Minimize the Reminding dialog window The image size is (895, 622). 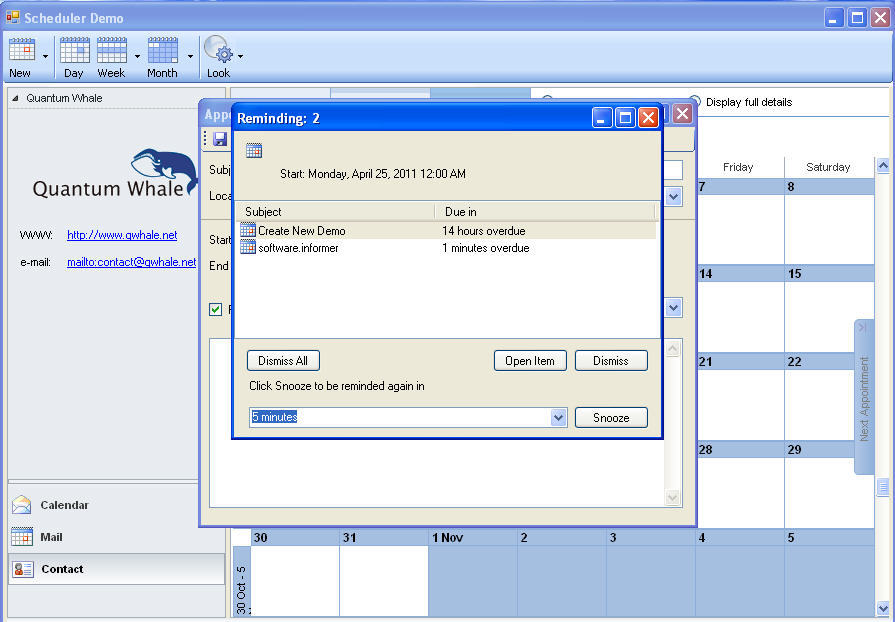(602, 118)
